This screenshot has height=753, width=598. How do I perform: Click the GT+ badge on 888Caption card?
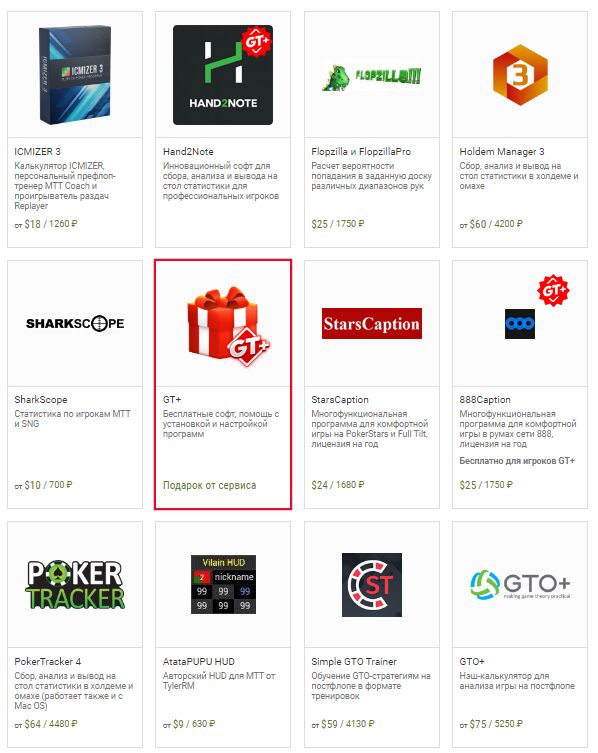[553, 290]
